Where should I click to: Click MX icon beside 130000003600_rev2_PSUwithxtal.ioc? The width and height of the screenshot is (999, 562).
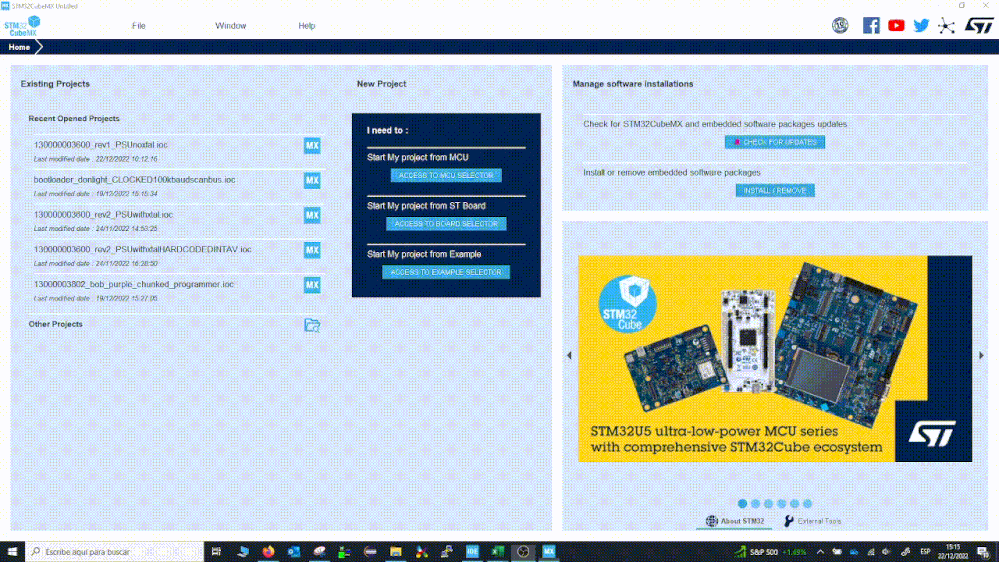[312, 215]
